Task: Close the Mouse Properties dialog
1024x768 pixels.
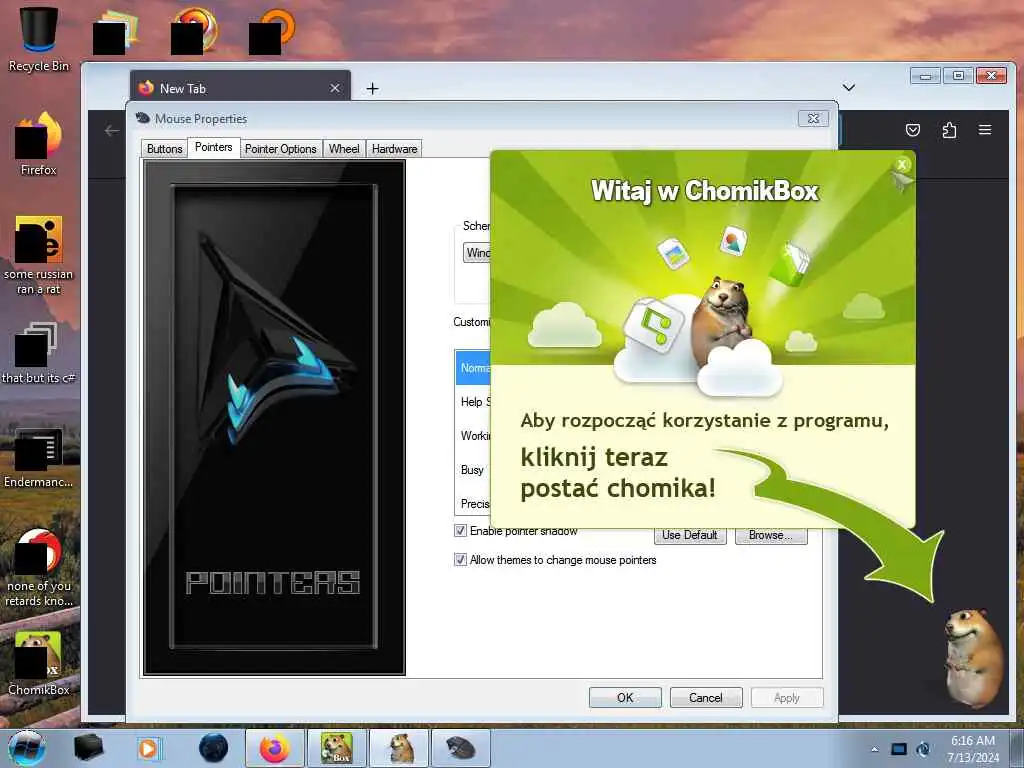Action: (x=813, y=118)
